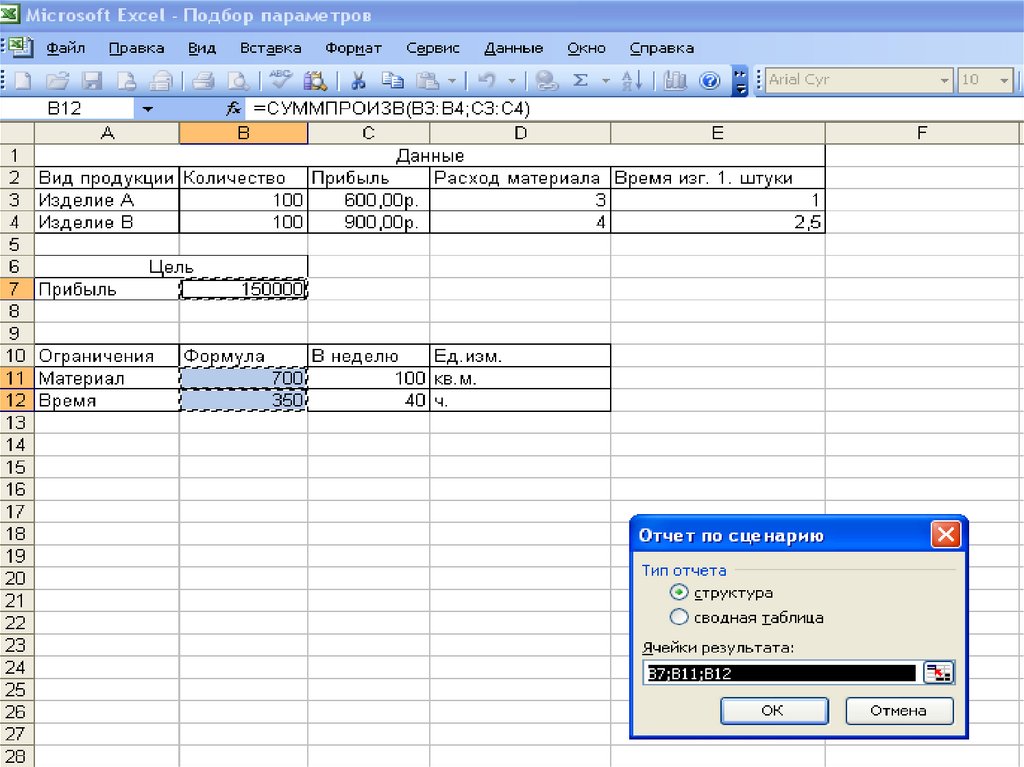The height and width of the screenshot is (767, 1024).
Task: Expand the Paste options arrow
Action: (452, 82)
